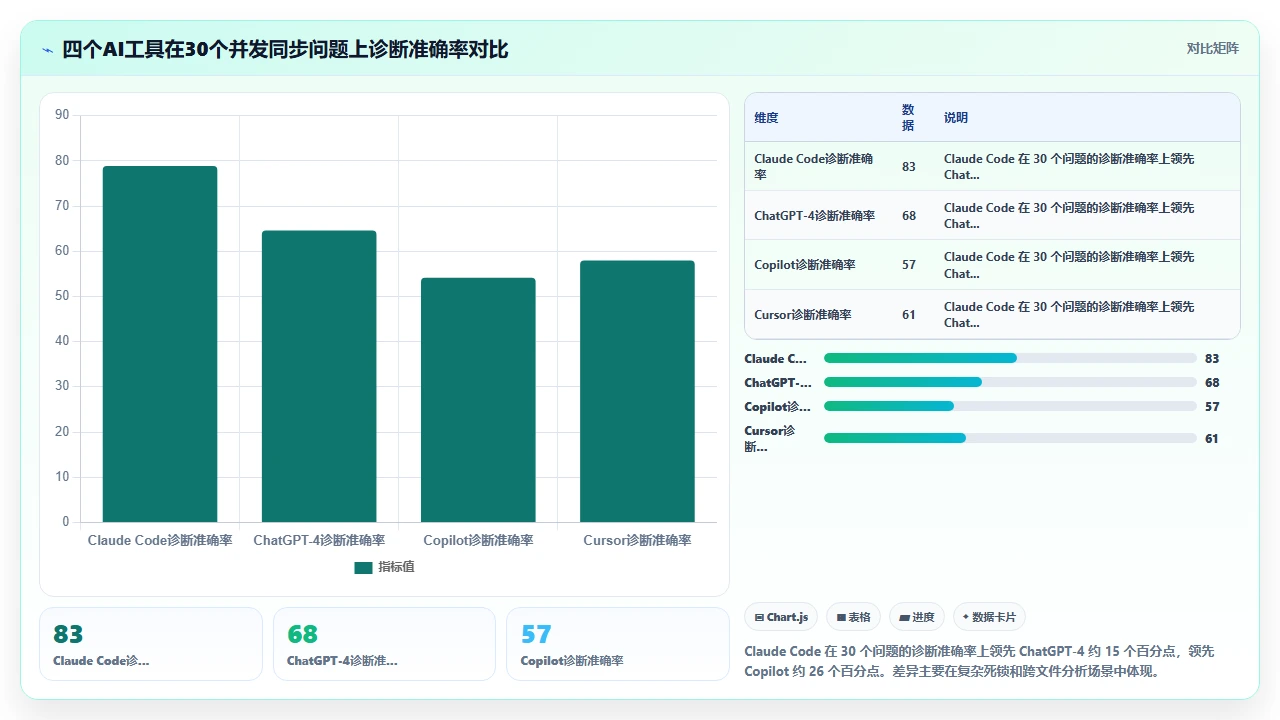Click the progress value 83 beside Claude bar
The height and width of the screenshot is (720, 1280).
(1212, 358)
